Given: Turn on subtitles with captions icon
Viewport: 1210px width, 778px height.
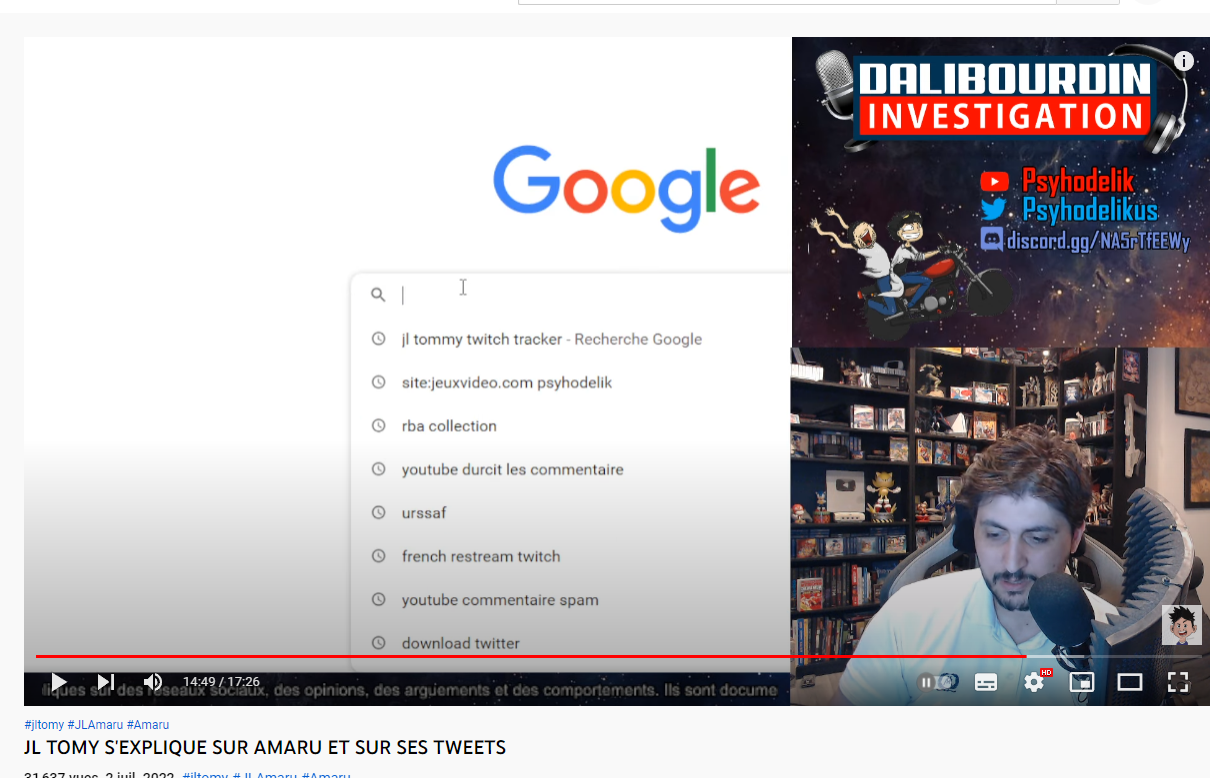Looking at the screenshot, I should point(986,682).
